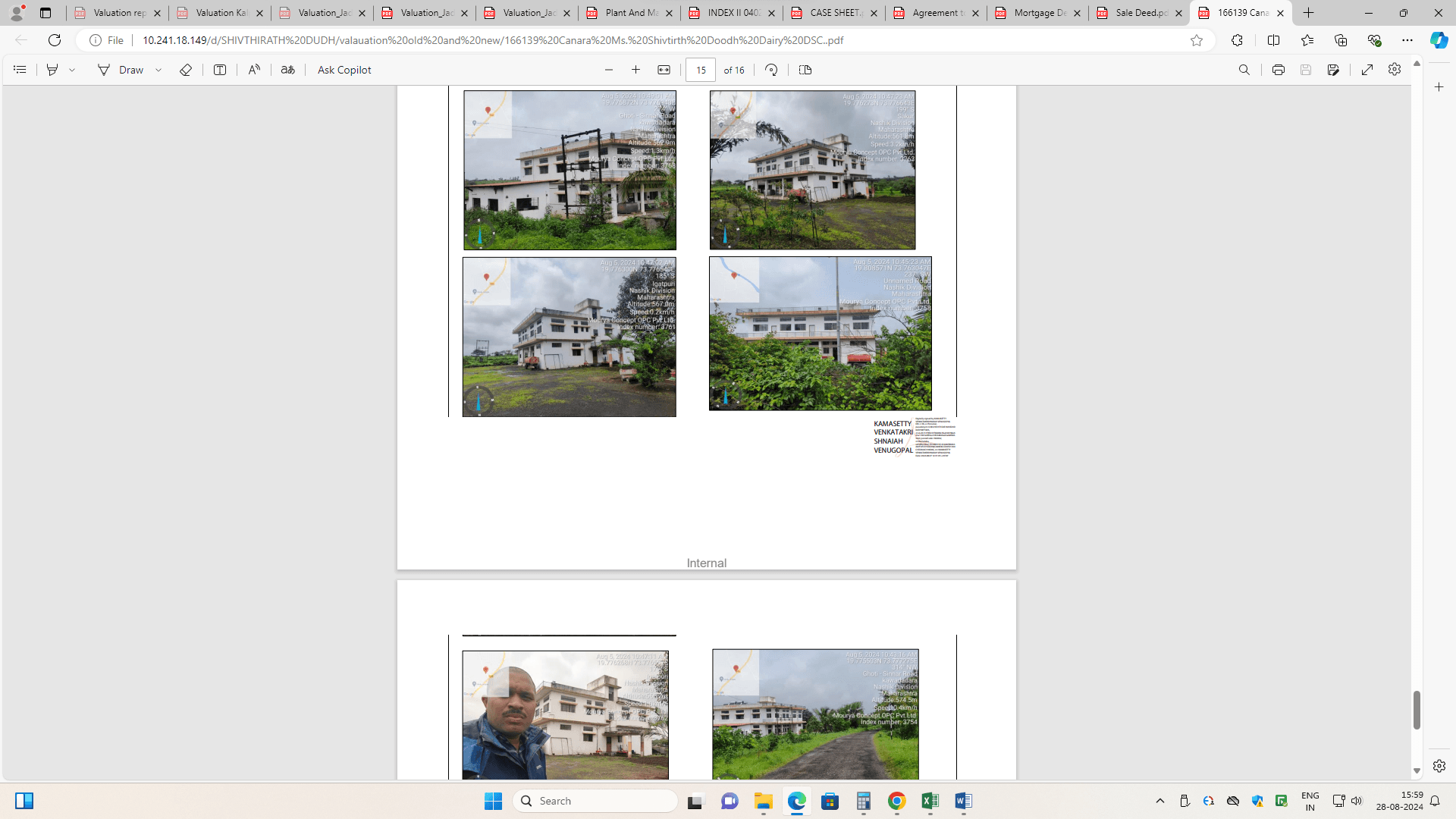Activate the Draw tool
Screen dimensions: 1456x819
[x=121, y=70]
